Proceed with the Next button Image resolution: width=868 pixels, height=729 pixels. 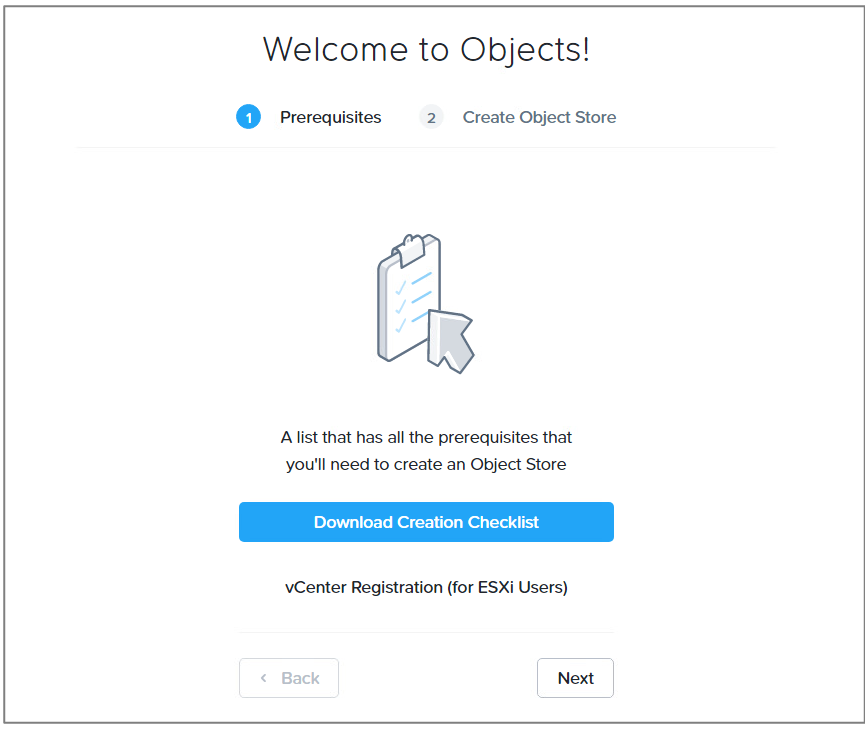pos(575,678)
